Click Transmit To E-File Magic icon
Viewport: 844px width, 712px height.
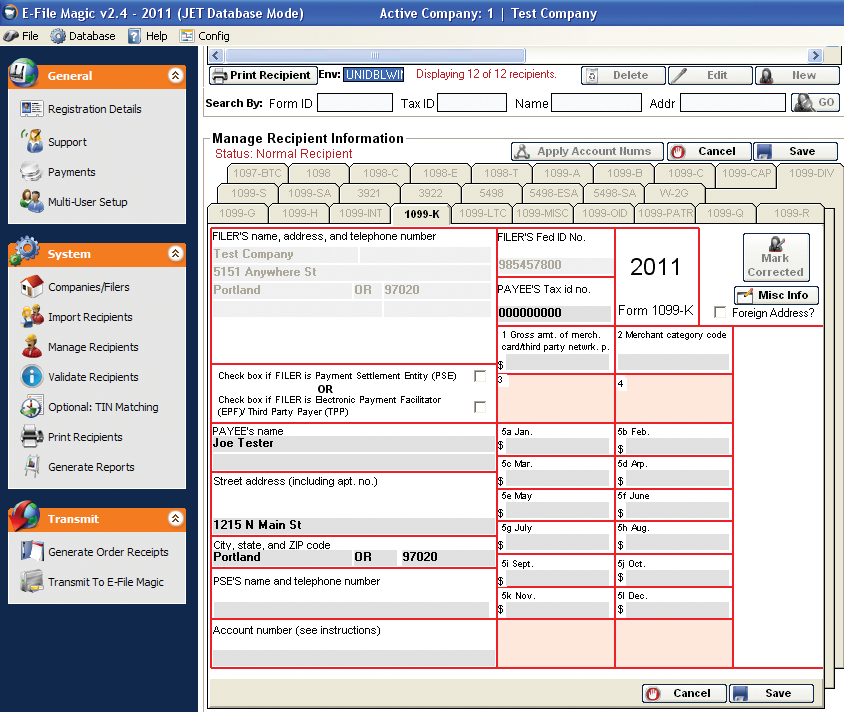[31, 582]
